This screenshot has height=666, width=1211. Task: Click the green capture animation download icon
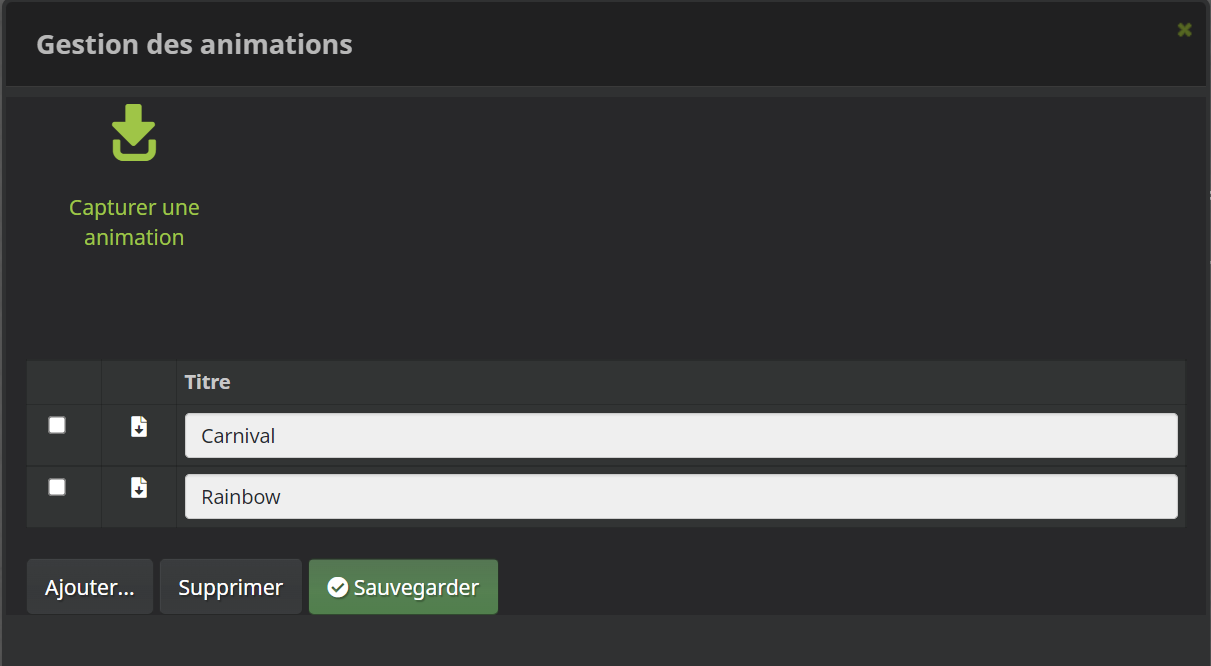tap(134, 132)
